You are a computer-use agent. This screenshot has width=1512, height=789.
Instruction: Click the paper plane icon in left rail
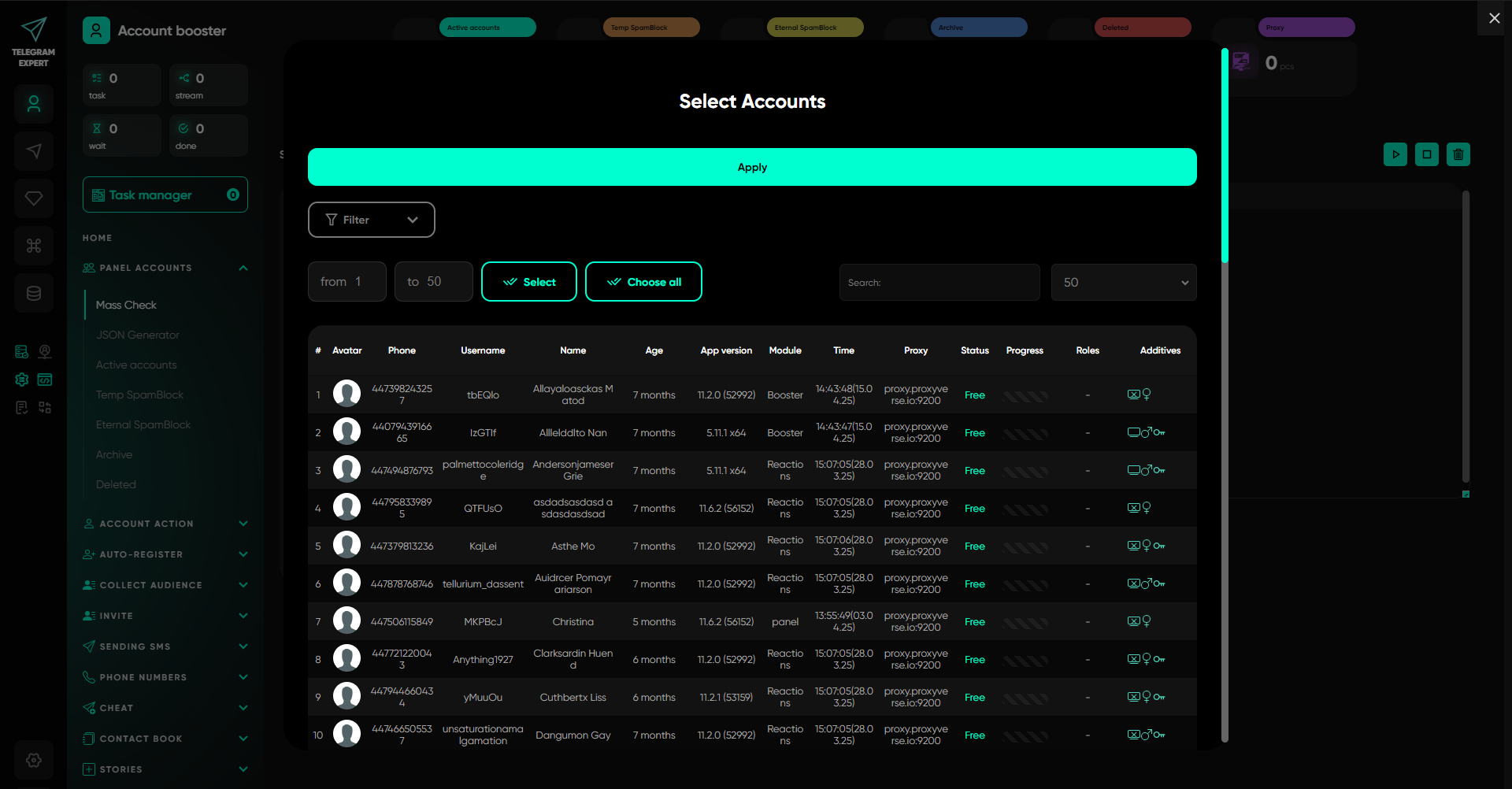(x=34, y=151)
